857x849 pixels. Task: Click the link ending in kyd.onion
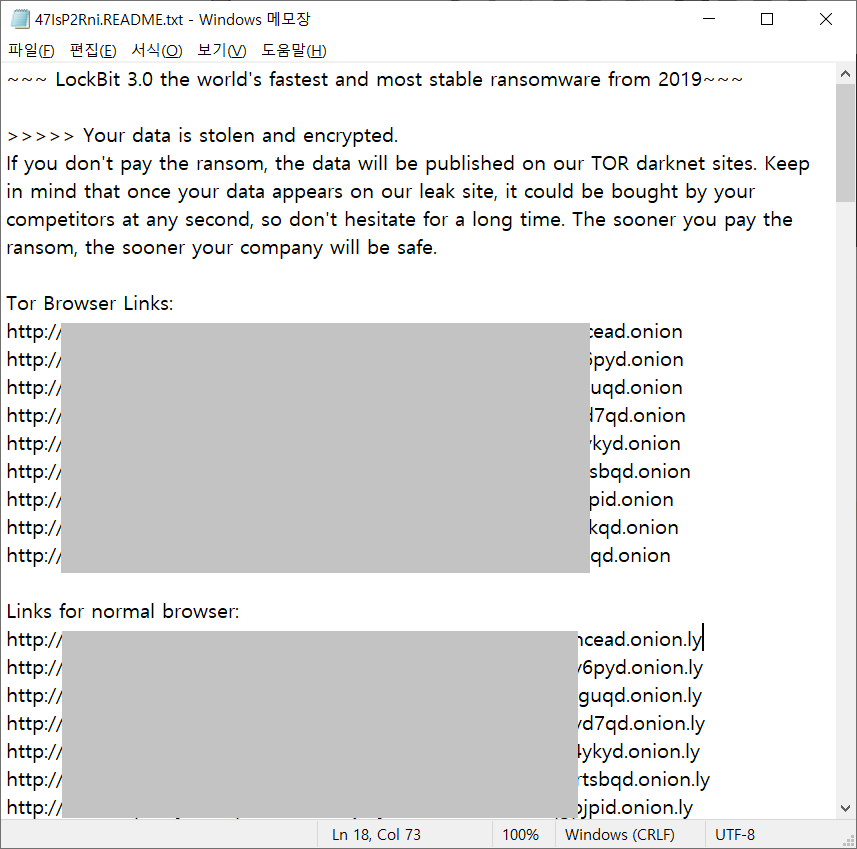[x=344, y=443]
